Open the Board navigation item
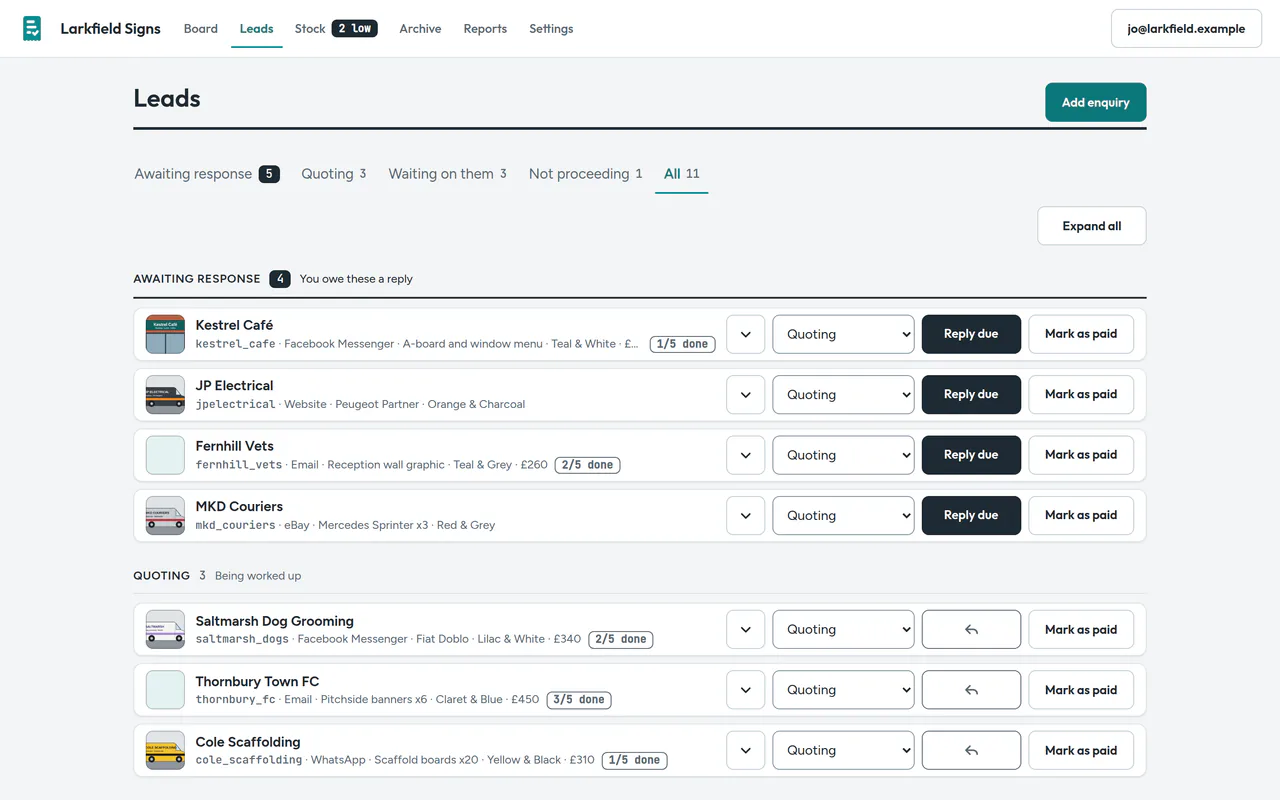This screenshot has height=800, width=1280. pos(201,29)
